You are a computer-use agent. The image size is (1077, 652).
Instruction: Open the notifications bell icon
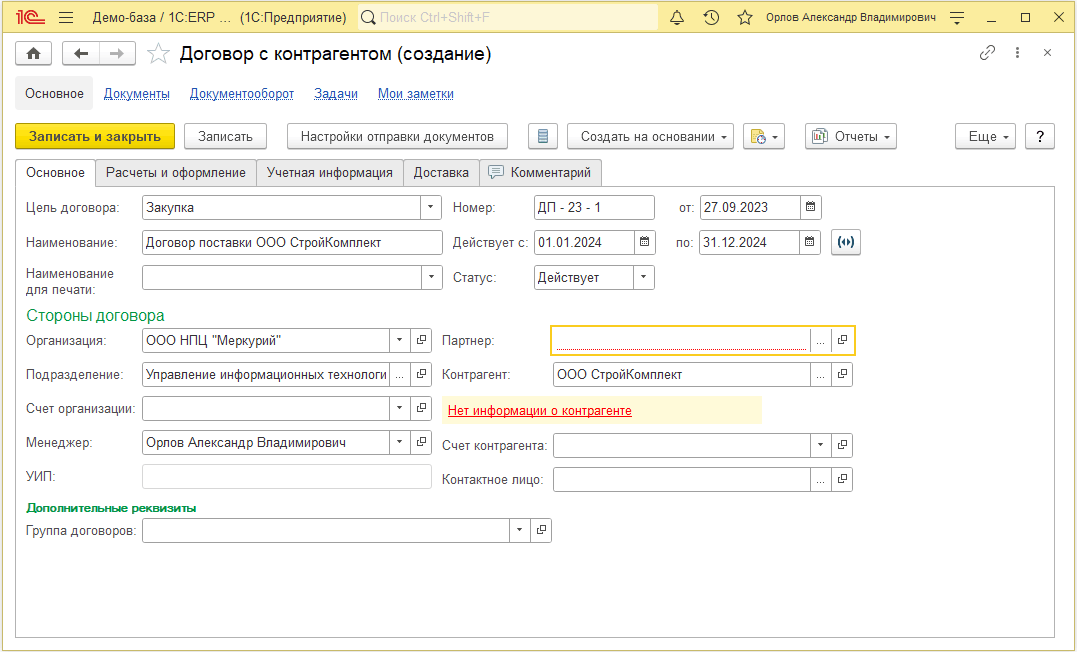[677, 18]
